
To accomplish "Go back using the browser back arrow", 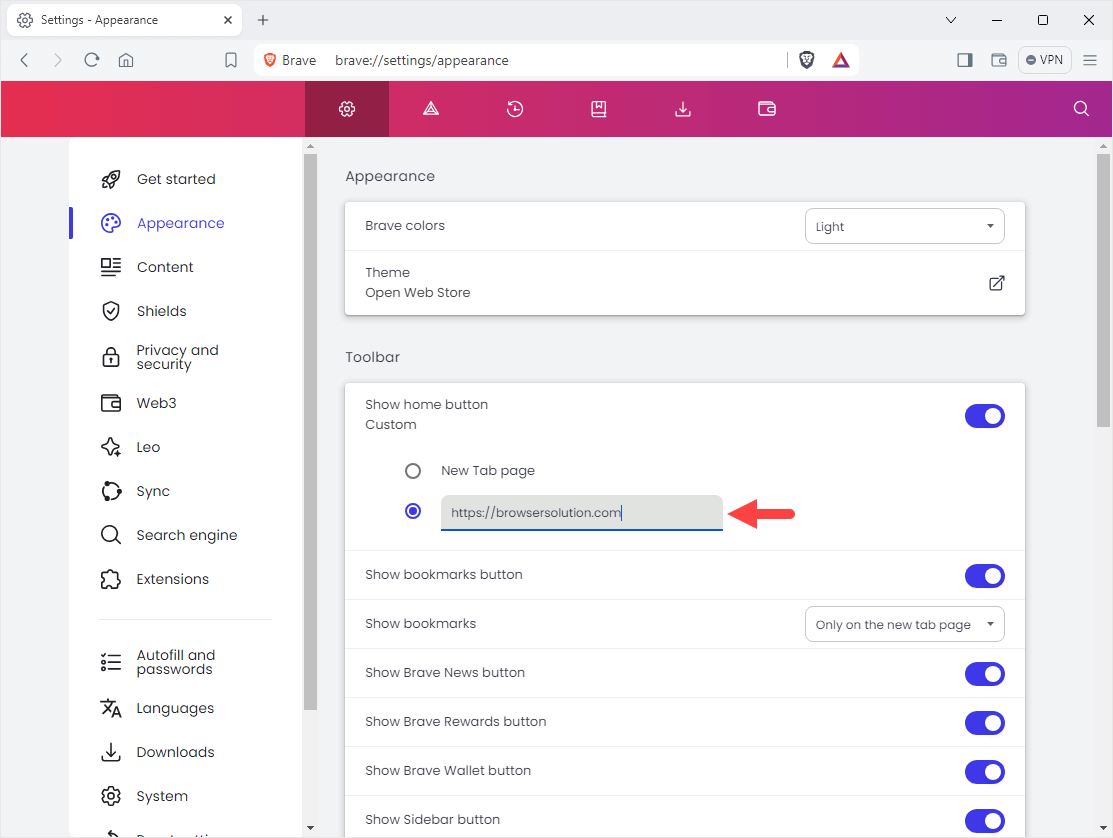I will point(25,60).
